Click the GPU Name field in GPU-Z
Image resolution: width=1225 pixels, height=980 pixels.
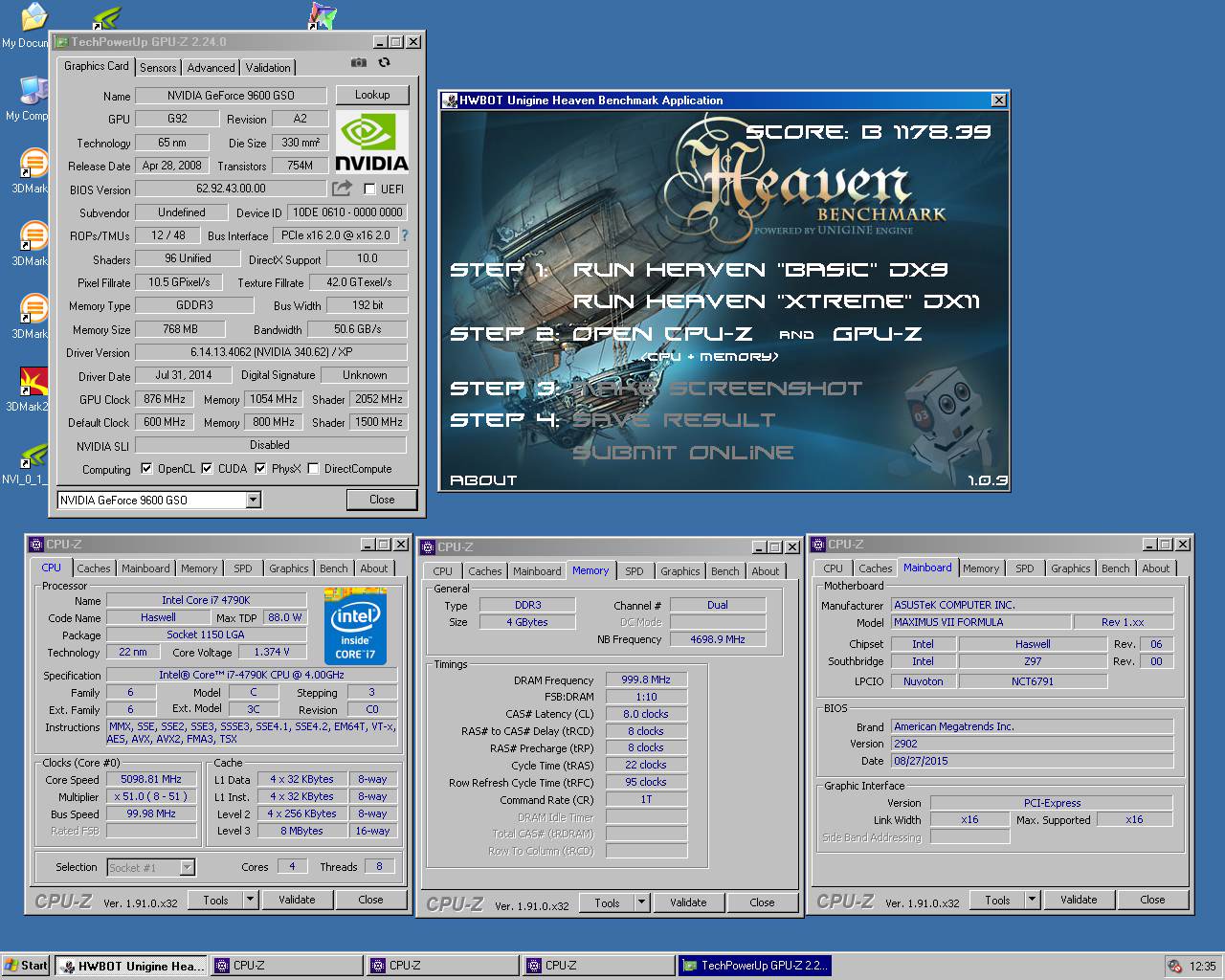click(x=231, y=96)
